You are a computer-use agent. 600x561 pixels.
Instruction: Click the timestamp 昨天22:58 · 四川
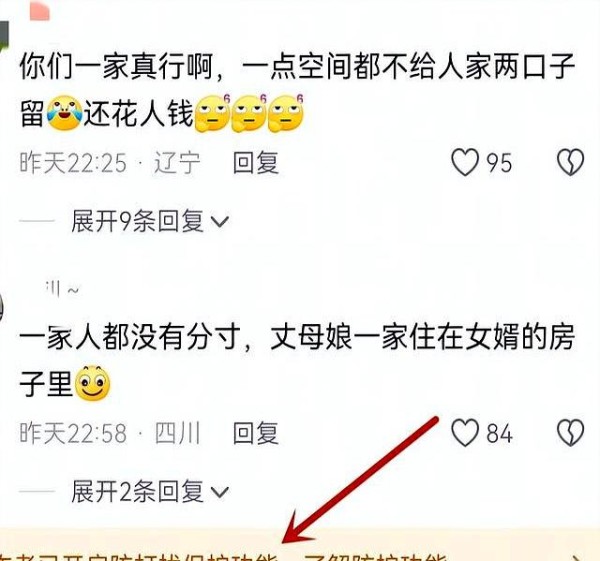tap(110, 433)
